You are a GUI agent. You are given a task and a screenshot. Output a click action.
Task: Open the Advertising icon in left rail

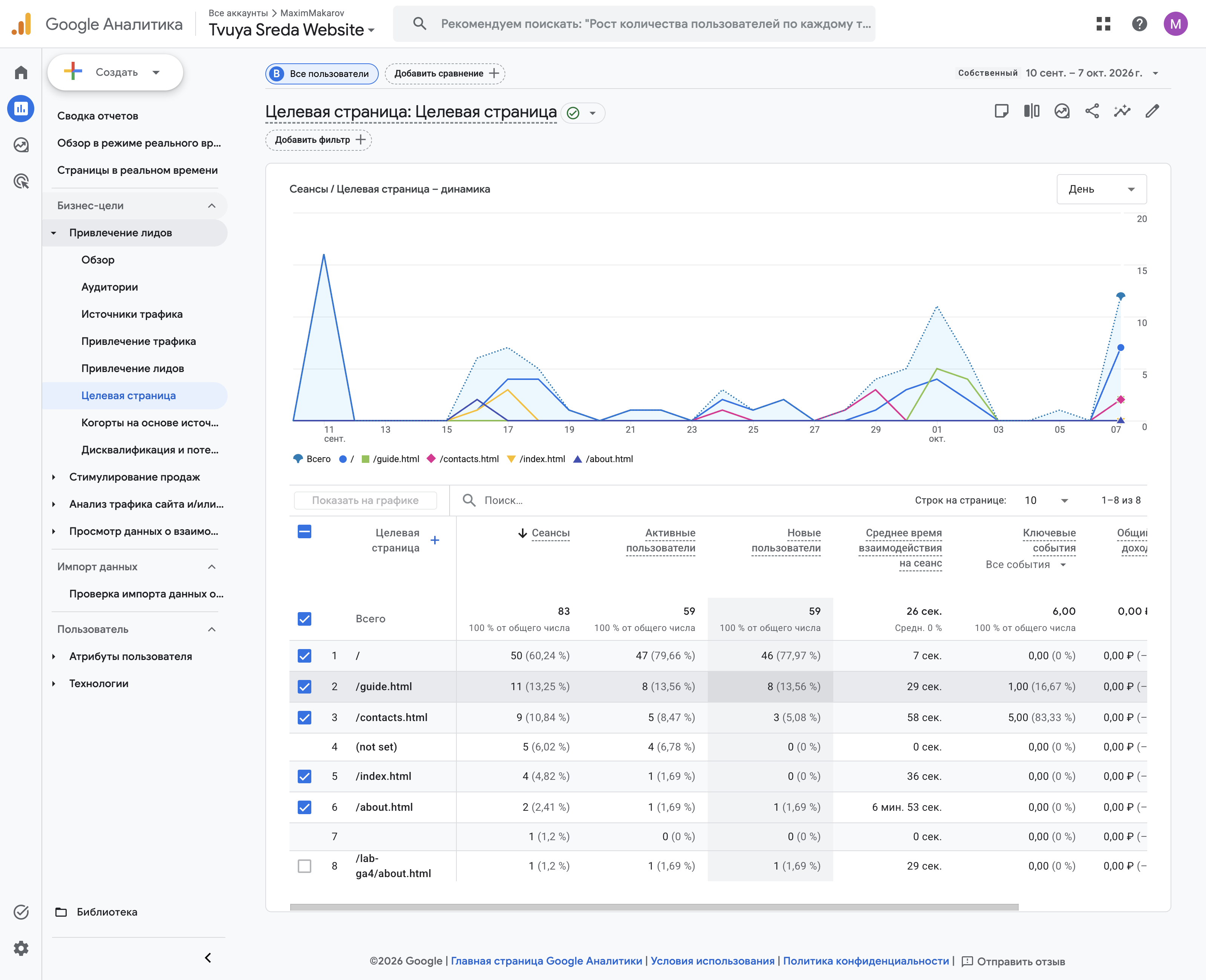coord(21,181)
